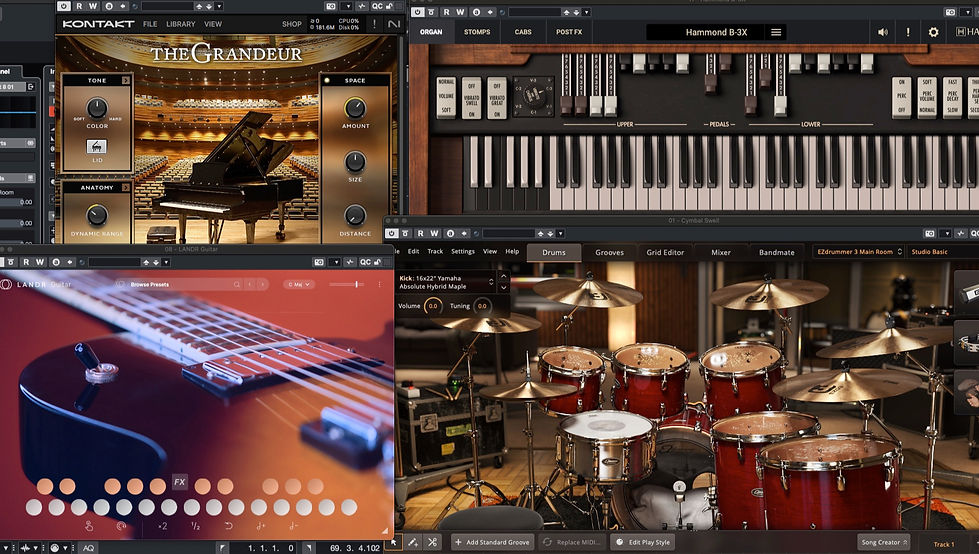The image size is (979, 554).
Task: Click the Color knob in The Grandeur Tone panel
Action: (97, 108)
